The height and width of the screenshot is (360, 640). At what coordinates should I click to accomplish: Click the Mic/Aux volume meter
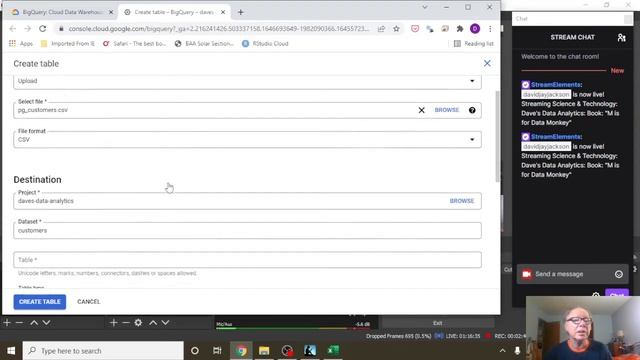click(x=293, y=327)
